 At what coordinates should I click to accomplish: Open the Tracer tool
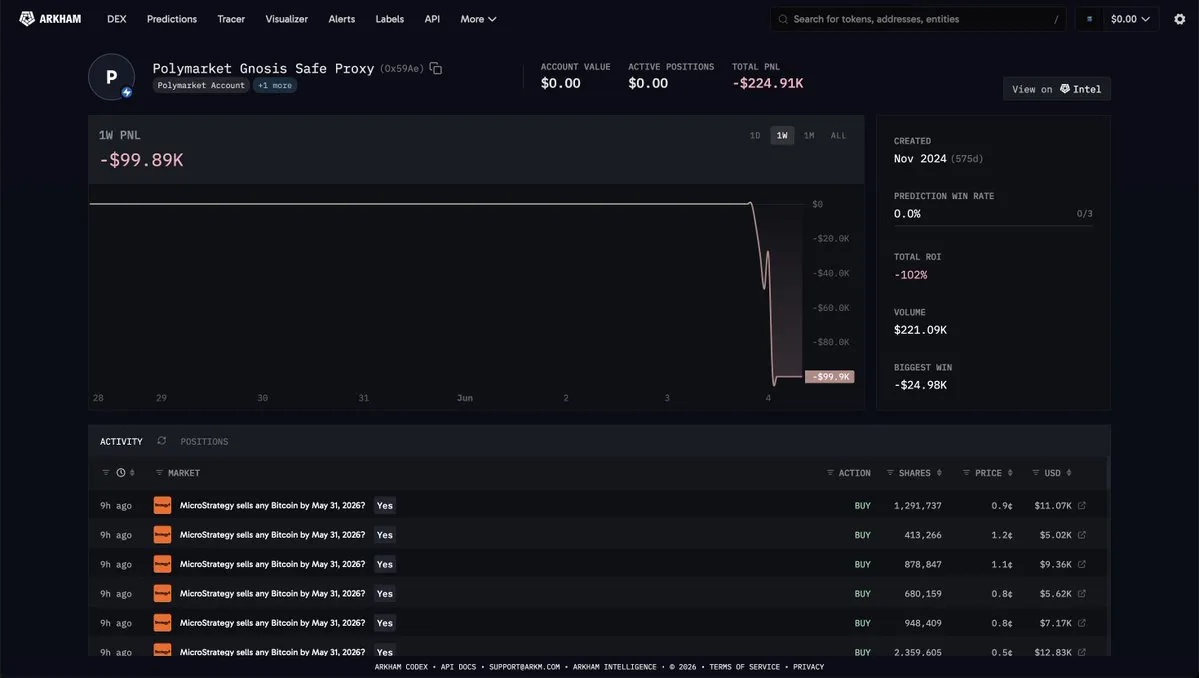(231, 19)
